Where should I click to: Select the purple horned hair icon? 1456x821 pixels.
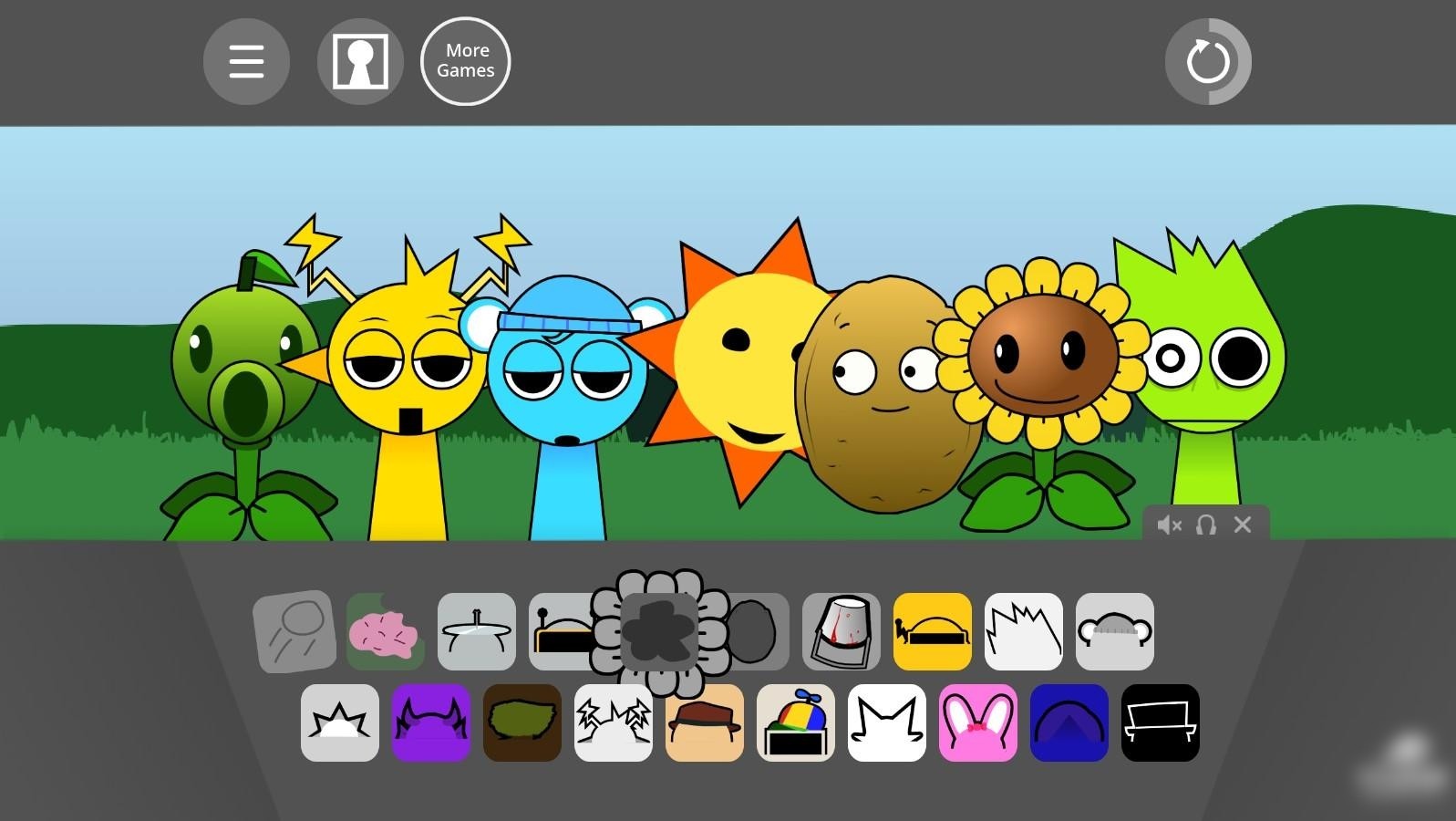click(430, 723)
